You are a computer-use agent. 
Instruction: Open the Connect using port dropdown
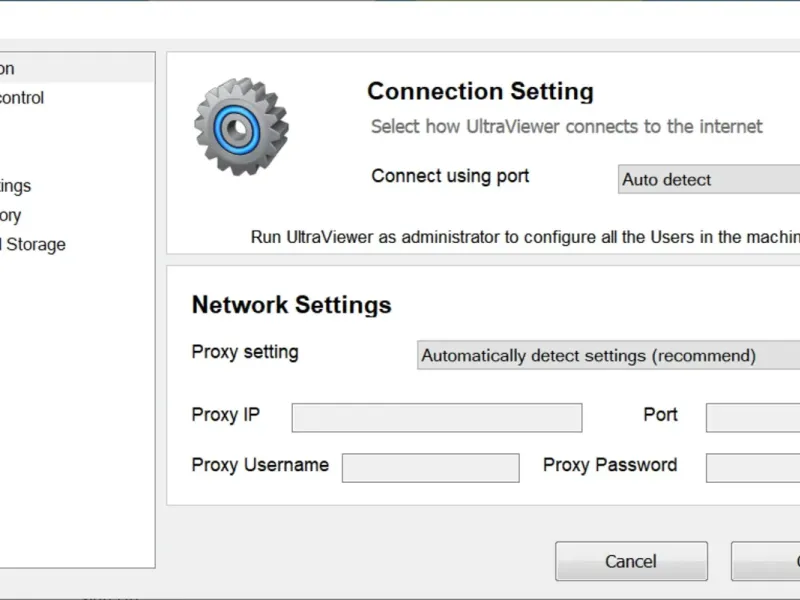pyautogui.click(x=708, y=180)
